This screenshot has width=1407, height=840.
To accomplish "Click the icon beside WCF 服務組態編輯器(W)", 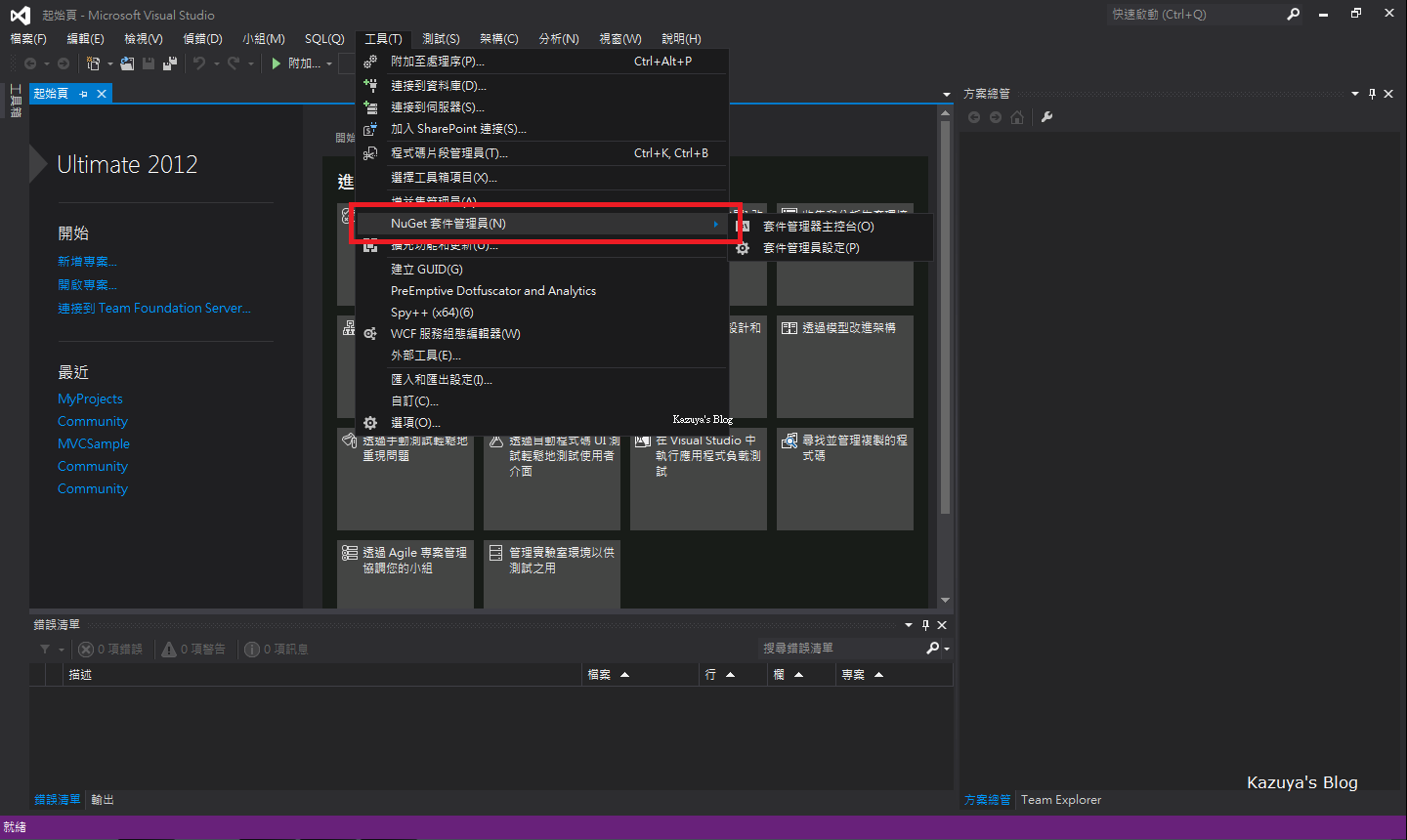I will click(370, 334).
